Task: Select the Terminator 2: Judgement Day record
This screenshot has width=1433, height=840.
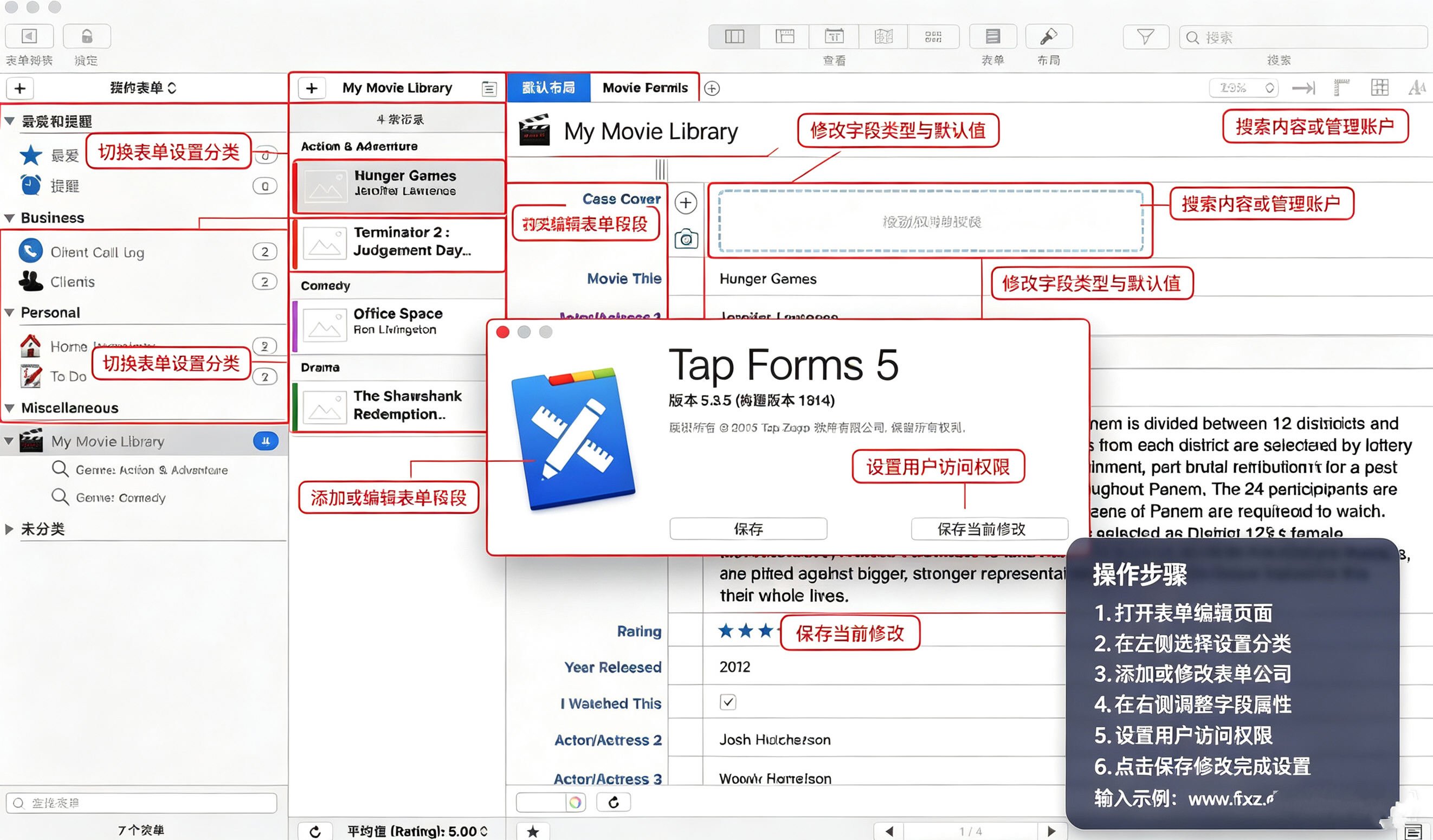Action: coord(398,244)
